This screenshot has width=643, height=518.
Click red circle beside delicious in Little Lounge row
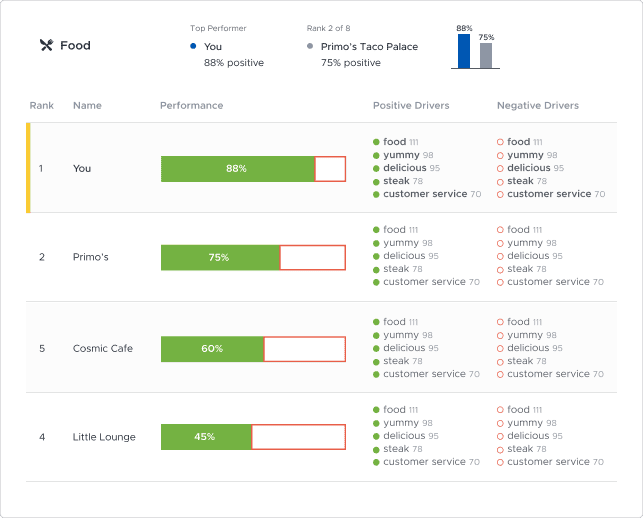pos(500,436)
